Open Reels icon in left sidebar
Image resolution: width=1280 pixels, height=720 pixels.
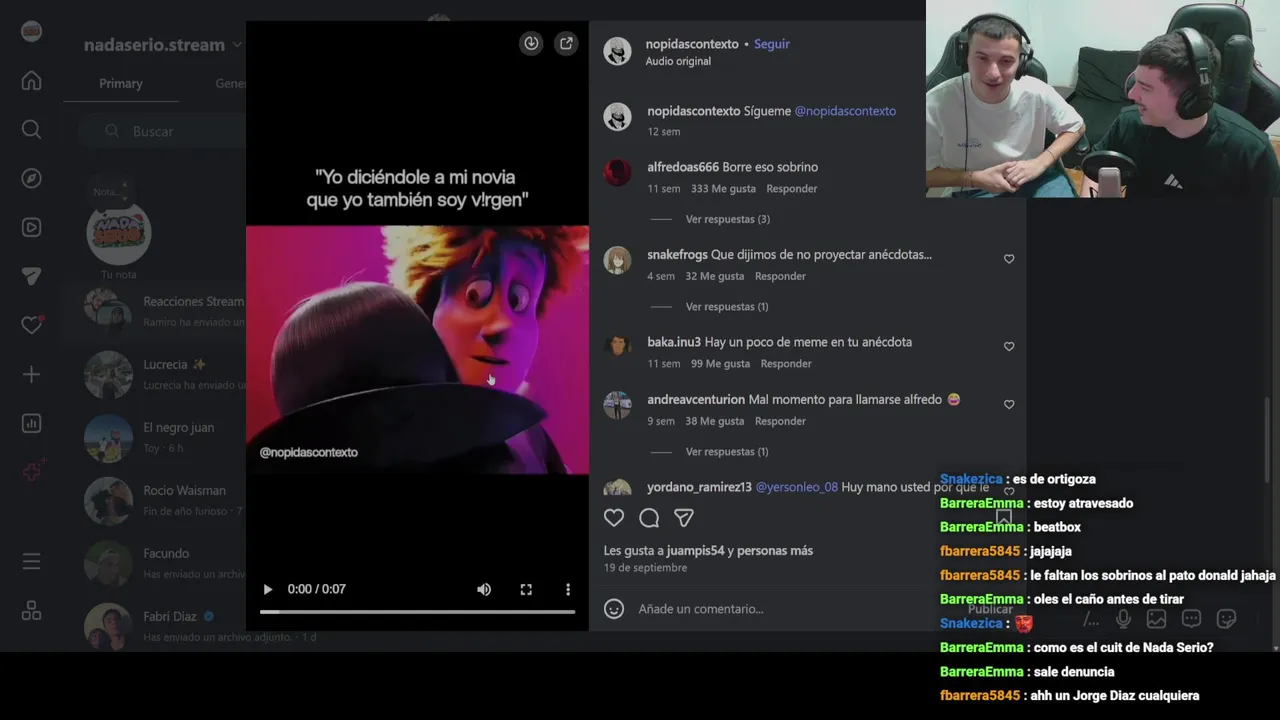click(x=31, y=228)
